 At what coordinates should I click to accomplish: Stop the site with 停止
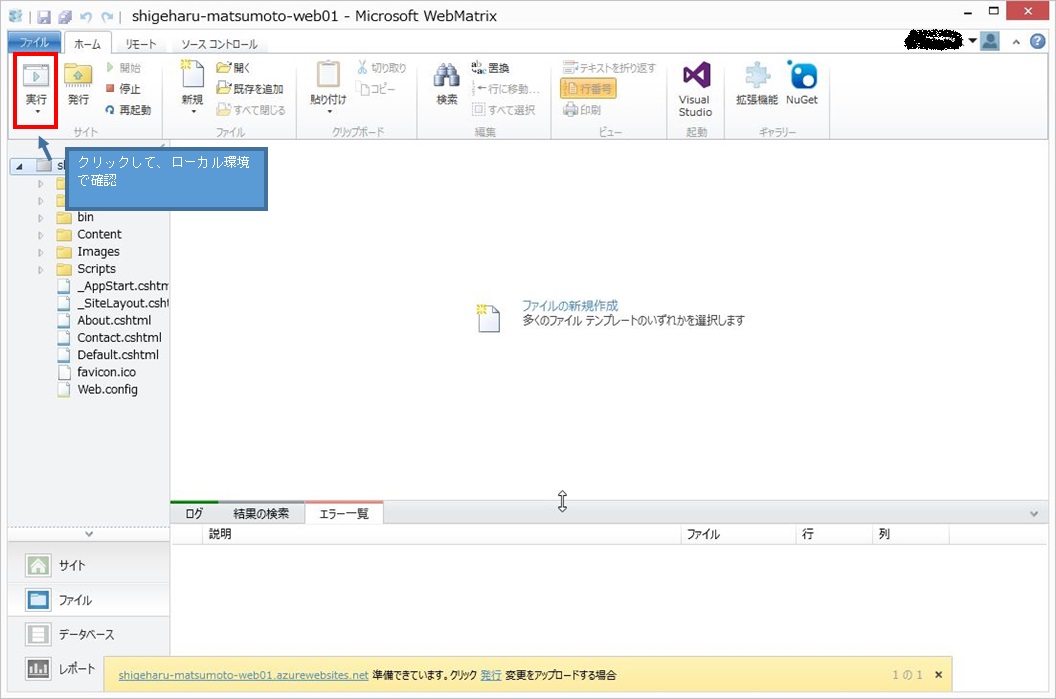123,88
